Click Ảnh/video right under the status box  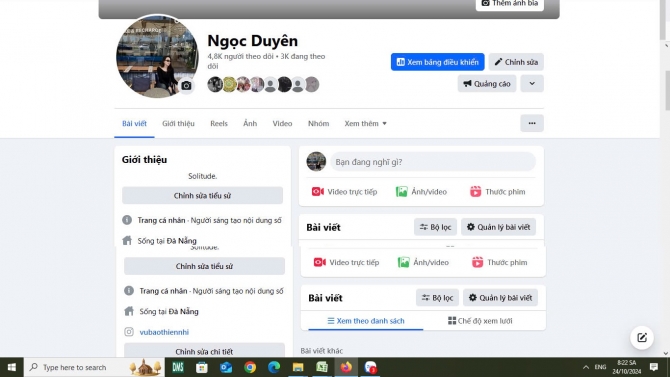click(421, 192)
